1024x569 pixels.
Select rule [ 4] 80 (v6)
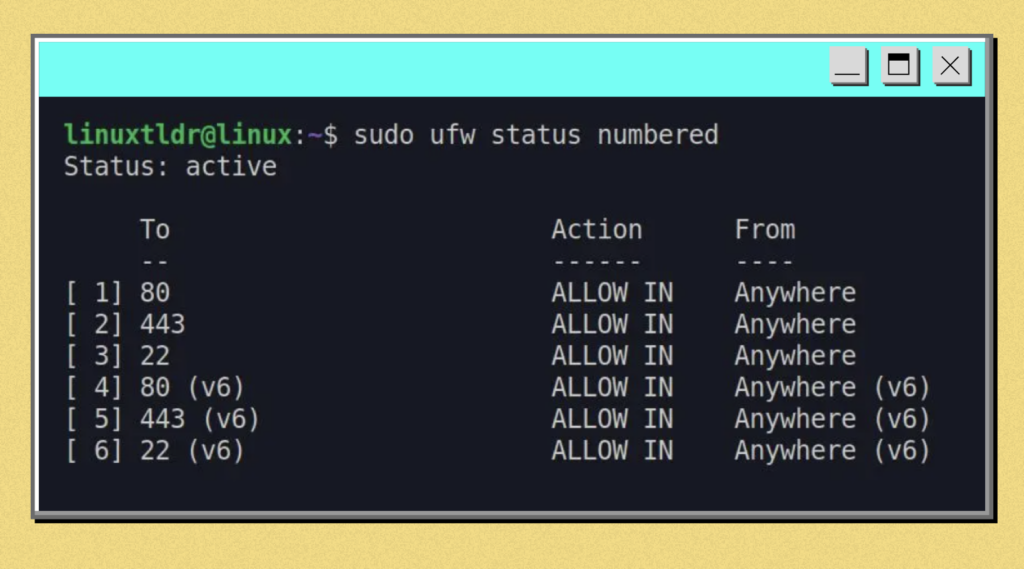coord(498,387)
